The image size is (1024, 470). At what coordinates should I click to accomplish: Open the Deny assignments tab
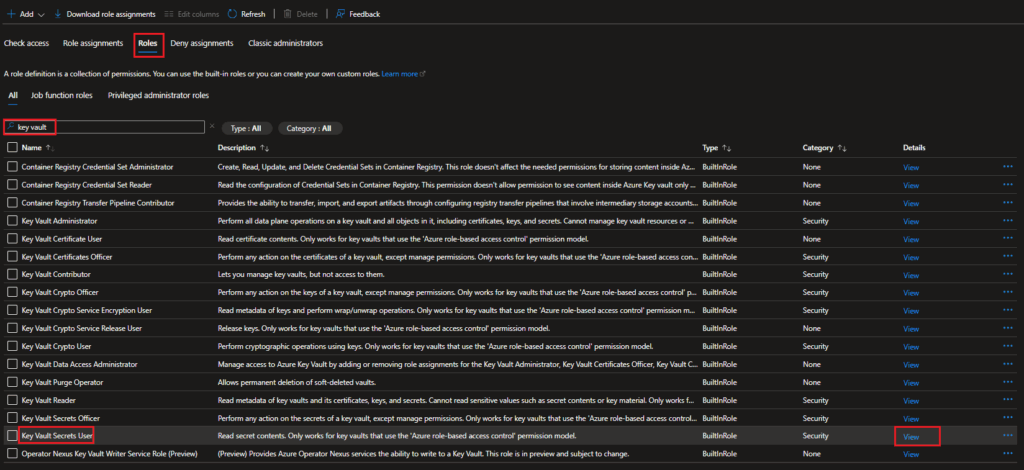coord(202,43)
